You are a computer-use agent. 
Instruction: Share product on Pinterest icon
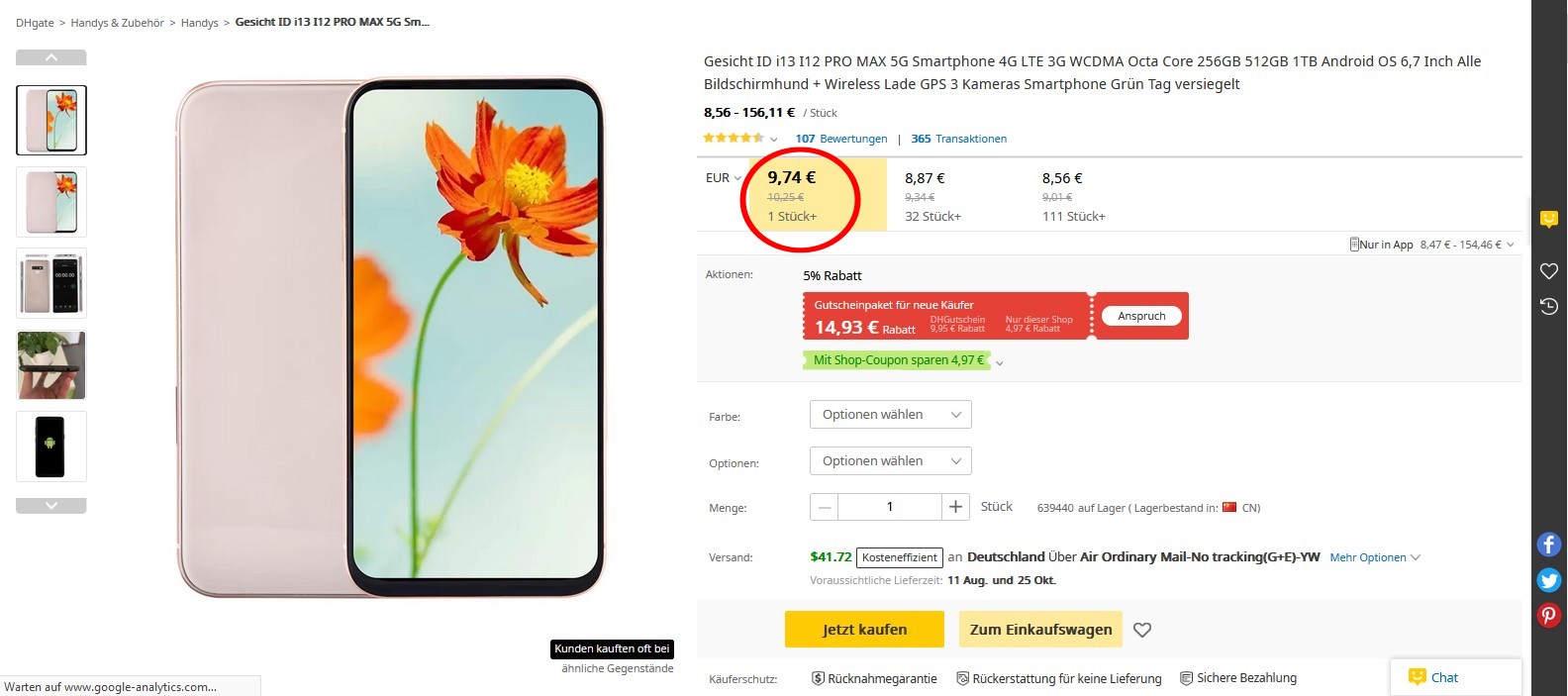(x=1548, y=616)
